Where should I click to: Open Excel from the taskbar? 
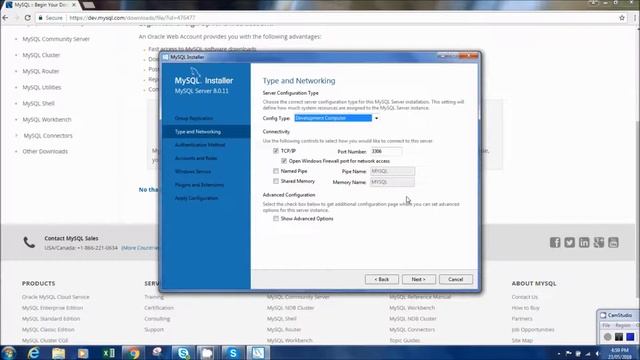(x=109, y=353)
